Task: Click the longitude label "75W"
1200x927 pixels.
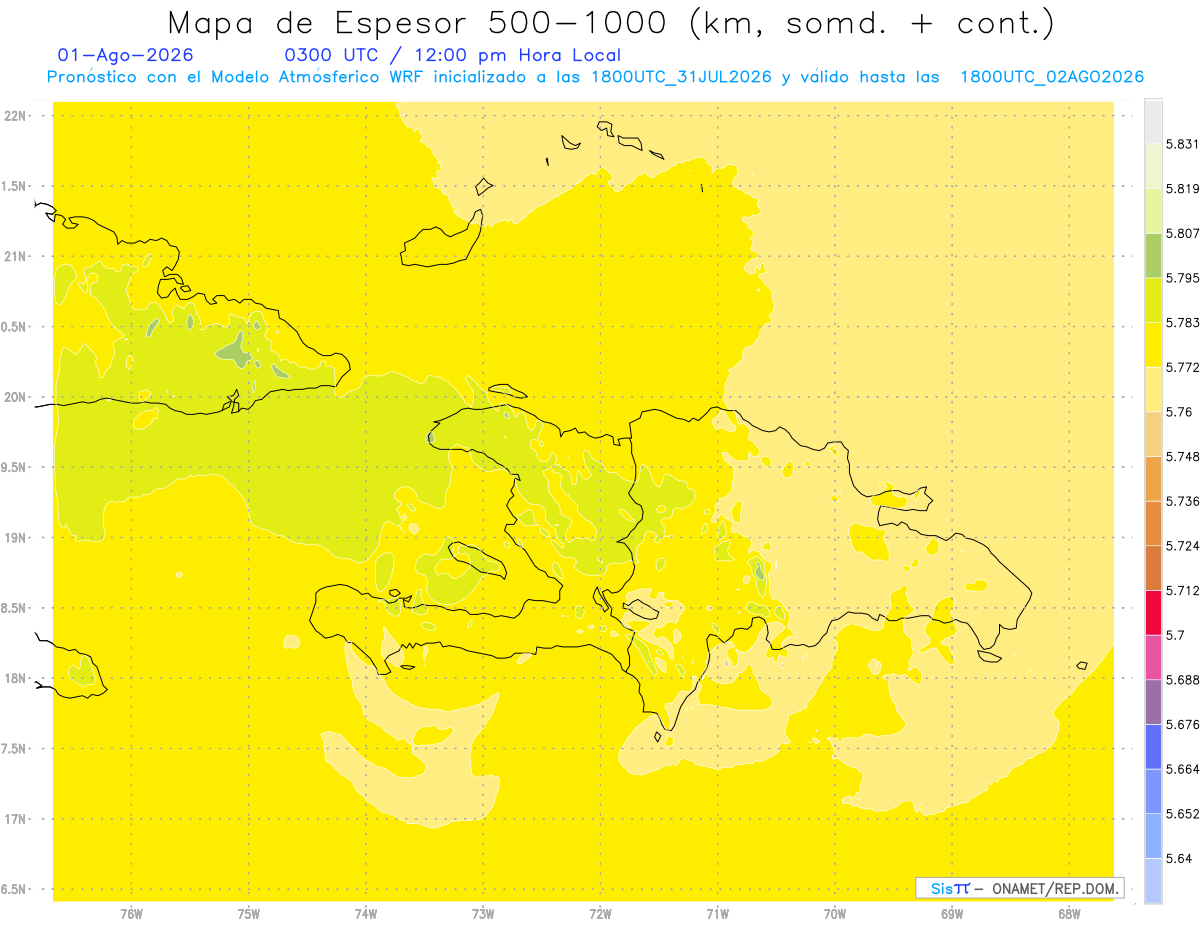Action: click(249, 914)
